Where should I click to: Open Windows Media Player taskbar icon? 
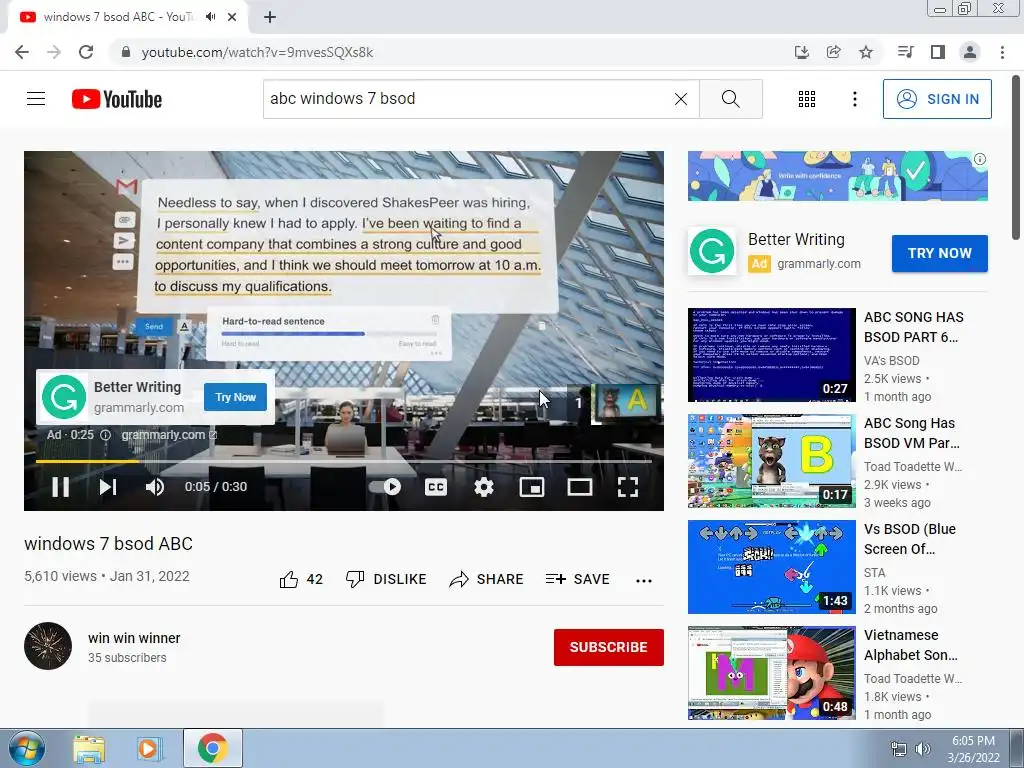pos(149,748)
